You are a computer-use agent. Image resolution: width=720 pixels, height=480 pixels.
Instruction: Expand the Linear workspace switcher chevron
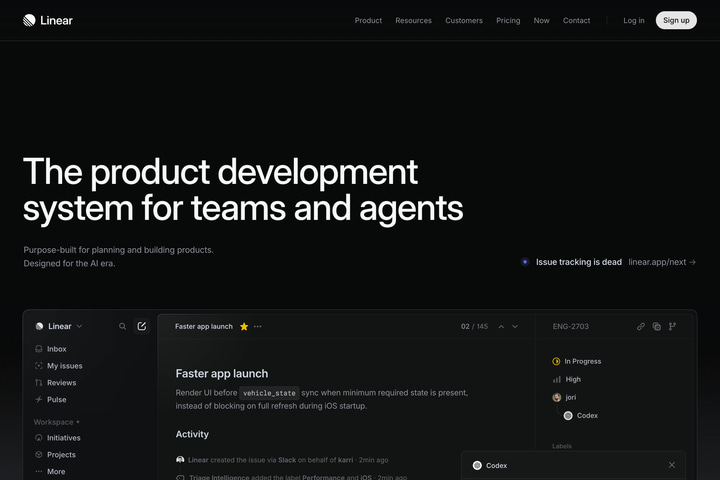[x=79, y=326]
